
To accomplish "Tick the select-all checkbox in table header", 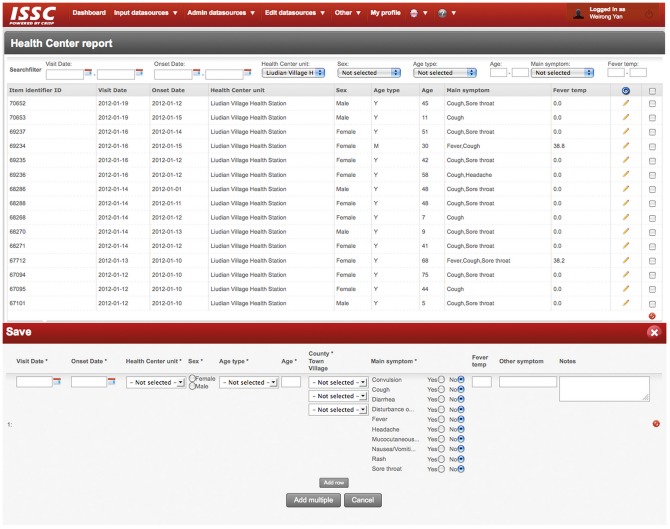I will coord(652,91).
